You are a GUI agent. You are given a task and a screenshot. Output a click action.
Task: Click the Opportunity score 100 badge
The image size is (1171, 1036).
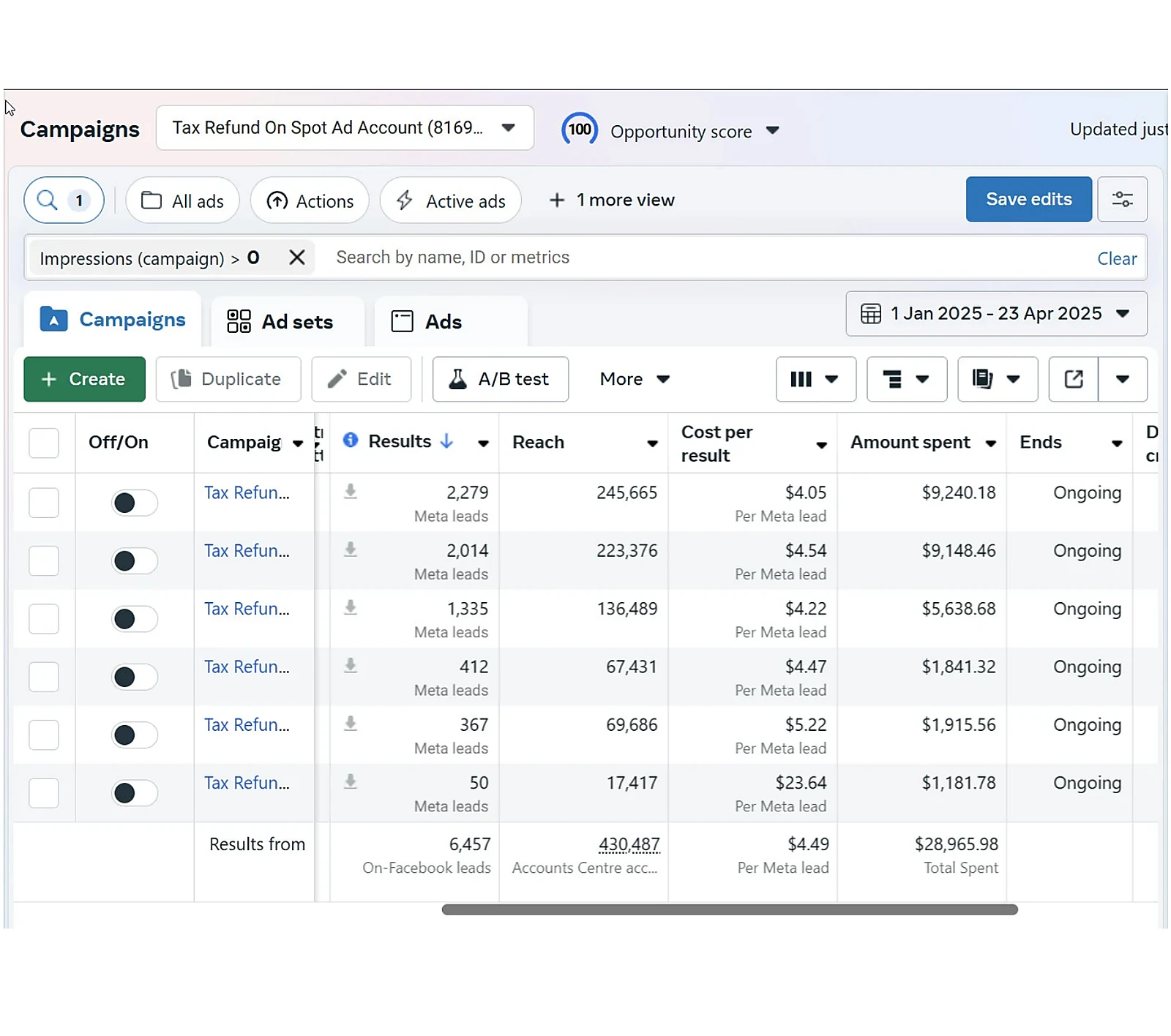580,130
